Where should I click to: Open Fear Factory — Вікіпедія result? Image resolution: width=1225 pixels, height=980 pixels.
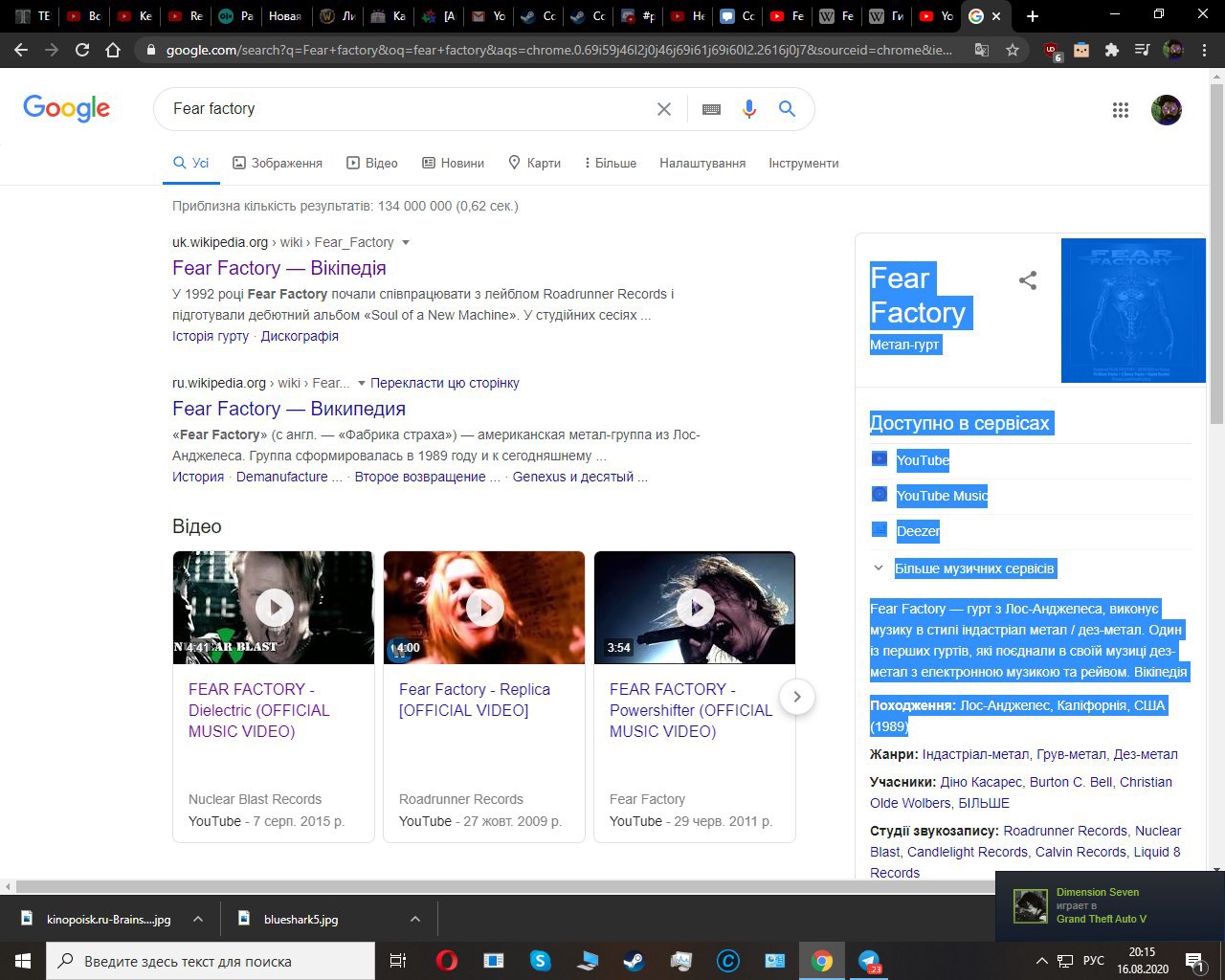pyautogui.click(x=279, y=268)
